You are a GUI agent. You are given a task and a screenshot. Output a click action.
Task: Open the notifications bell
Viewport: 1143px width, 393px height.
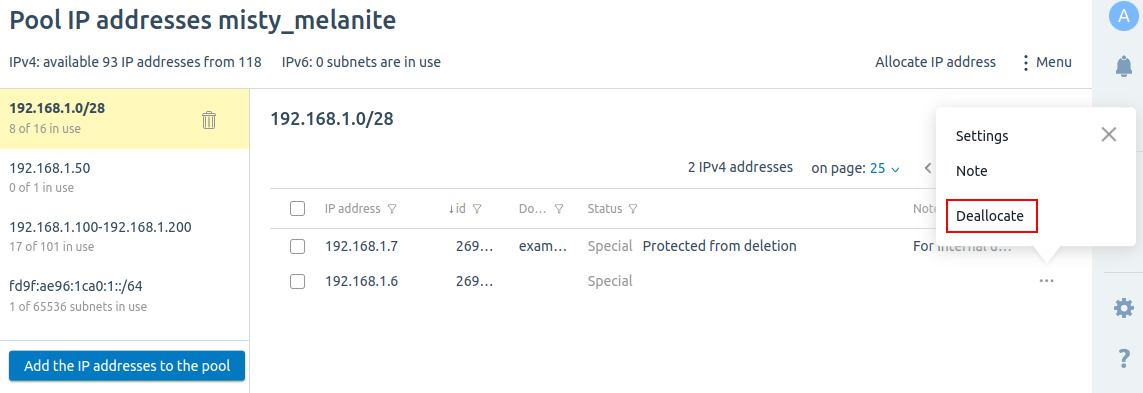1123,67
